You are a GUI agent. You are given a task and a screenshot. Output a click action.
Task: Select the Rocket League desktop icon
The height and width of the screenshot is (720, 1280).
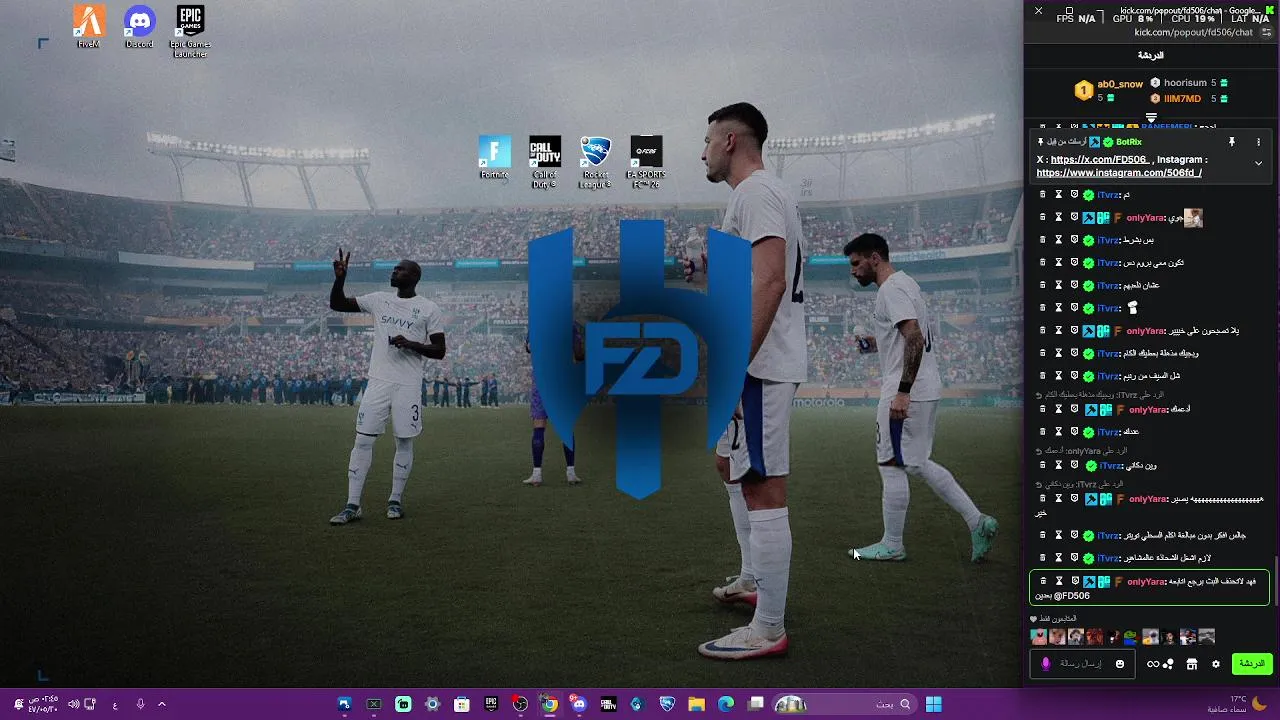[596, 162]
